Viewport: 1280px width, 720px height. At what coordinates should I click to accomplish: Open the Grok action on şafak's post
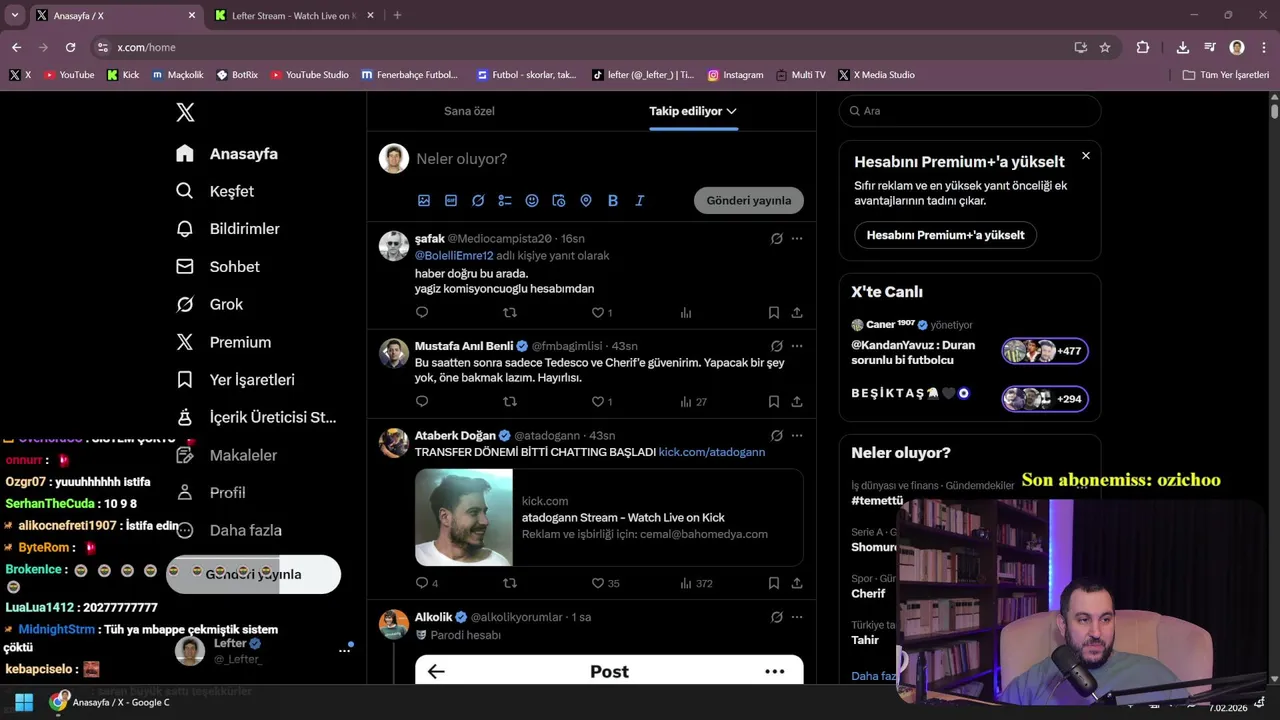point(777,238)
